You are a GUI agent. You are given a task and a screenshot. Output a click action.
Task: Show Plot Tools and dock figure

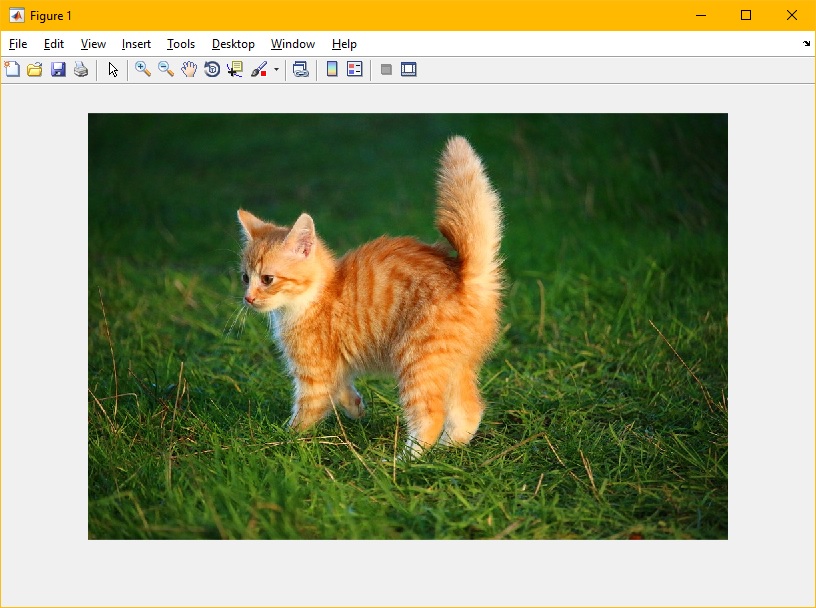click(x=409, y=70)
